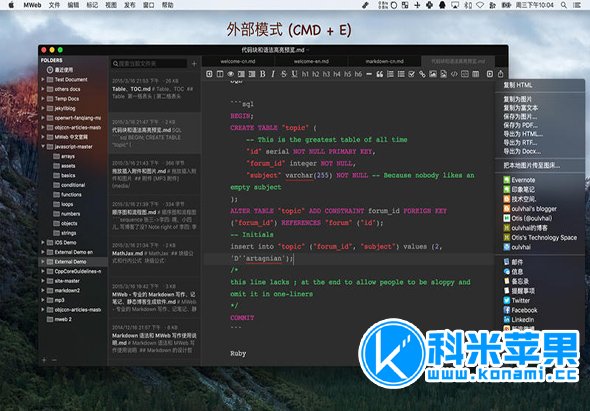Expand the Test Document folder

coord(43,79)
